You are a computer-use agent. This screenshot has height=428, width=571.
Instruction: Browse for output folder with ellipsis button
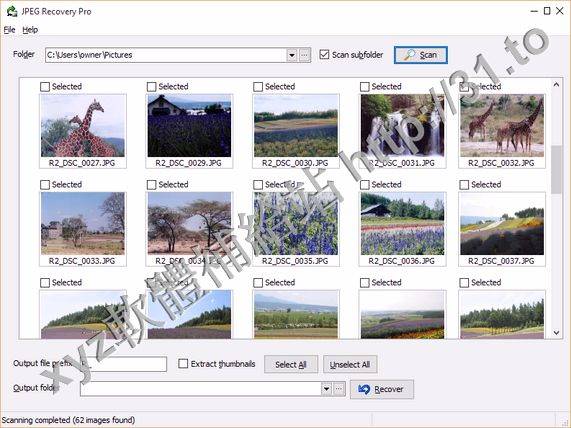(339, 389)
